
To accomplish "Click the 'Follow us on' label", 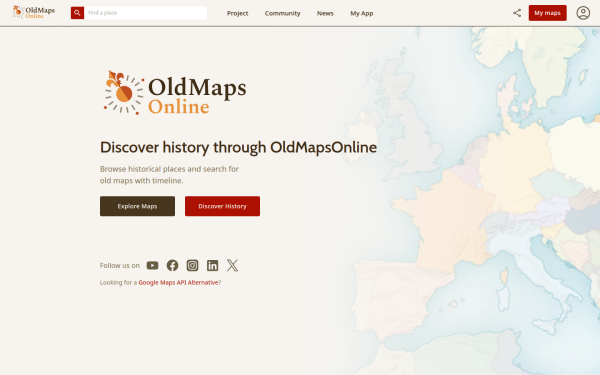I will coord(120,266).
